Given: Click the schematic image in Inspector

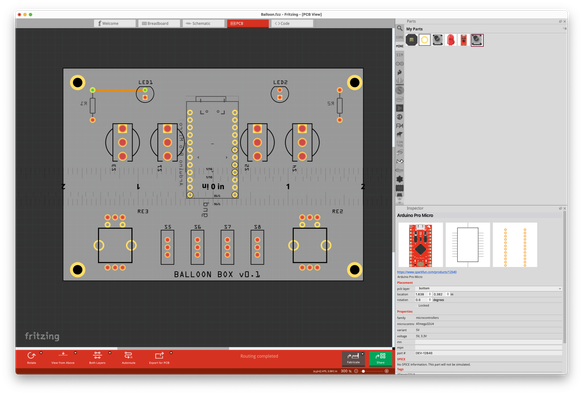Looking at the screenshot, I should click(x=468, y=245).
